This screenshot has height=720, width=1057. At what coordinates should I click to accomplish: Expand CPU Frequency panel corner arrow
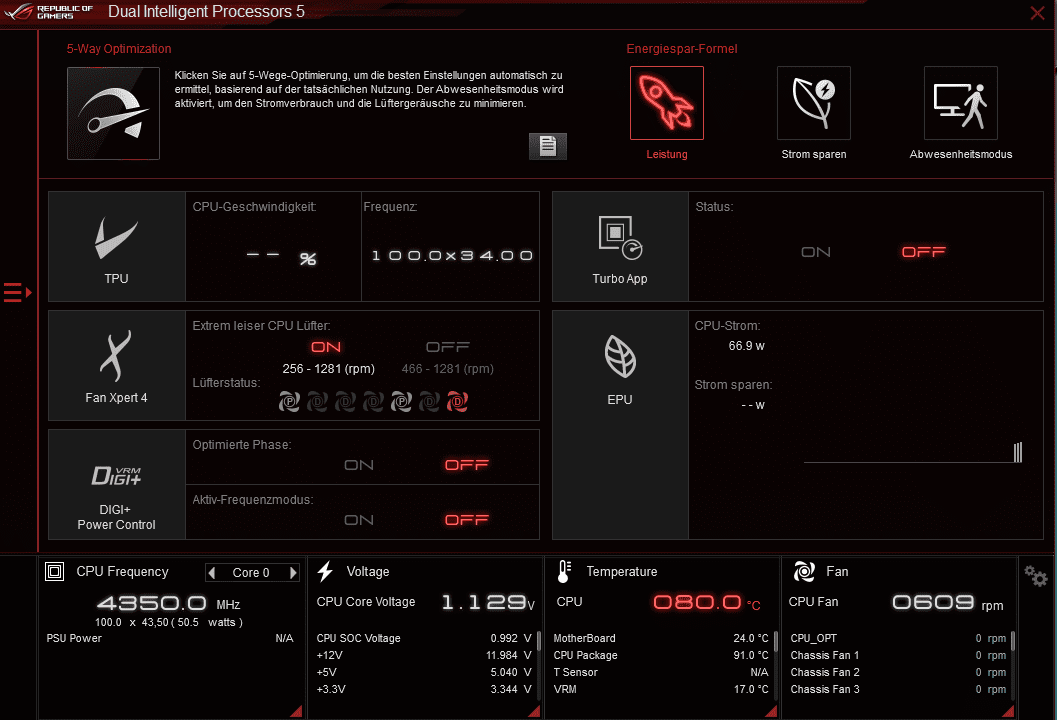pyautogui.click(x=296, y=711)
